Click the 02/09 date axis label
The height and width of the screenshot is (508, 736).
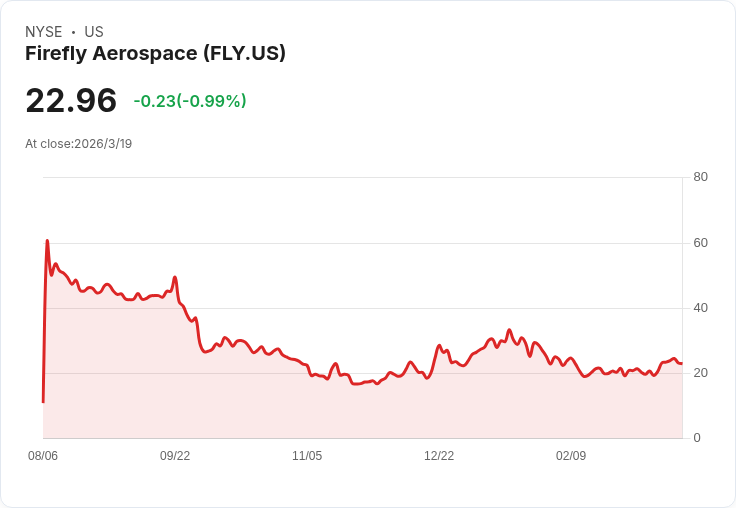click(571, 455)
